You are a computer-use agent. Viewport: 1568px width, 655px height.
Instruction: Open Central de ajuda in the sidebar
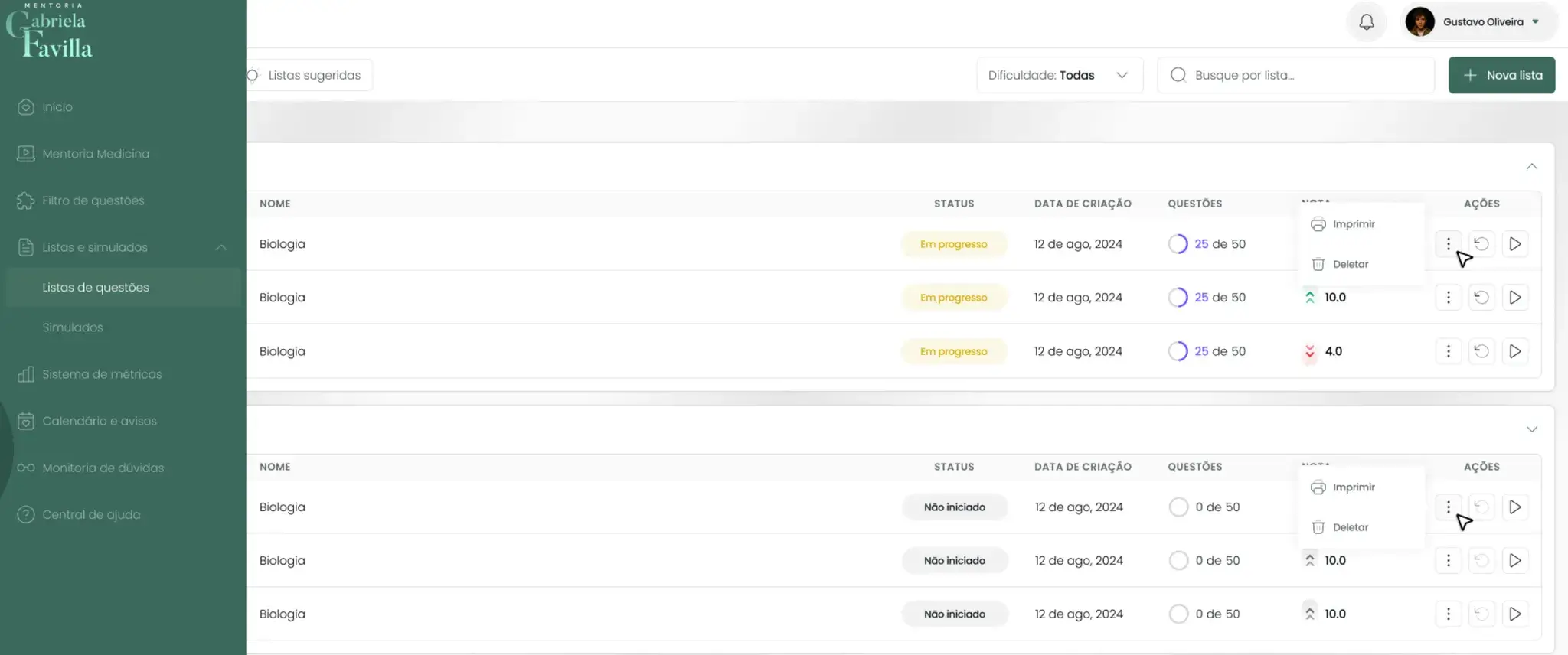coord(80,514)
